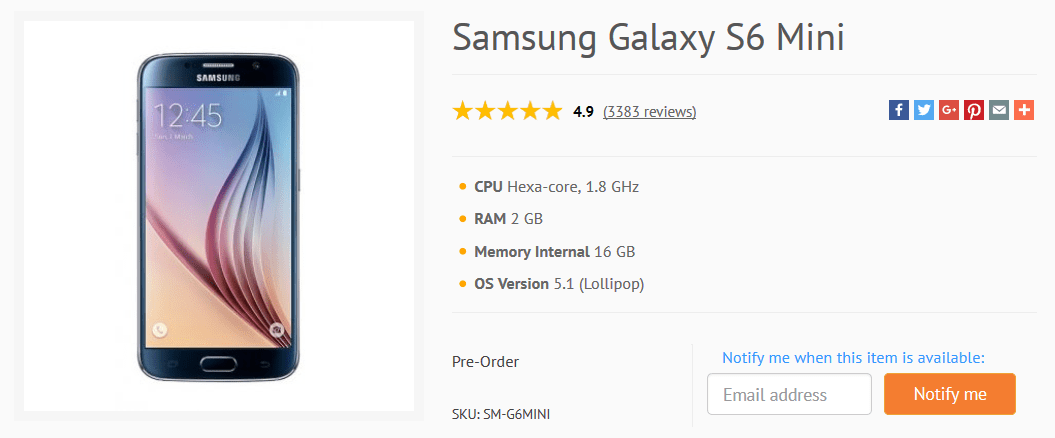Click the Samsung Galaxy S6 Mini title
Image resolution: width=1055 pixels, height=438 pixels.
[649, 38]
